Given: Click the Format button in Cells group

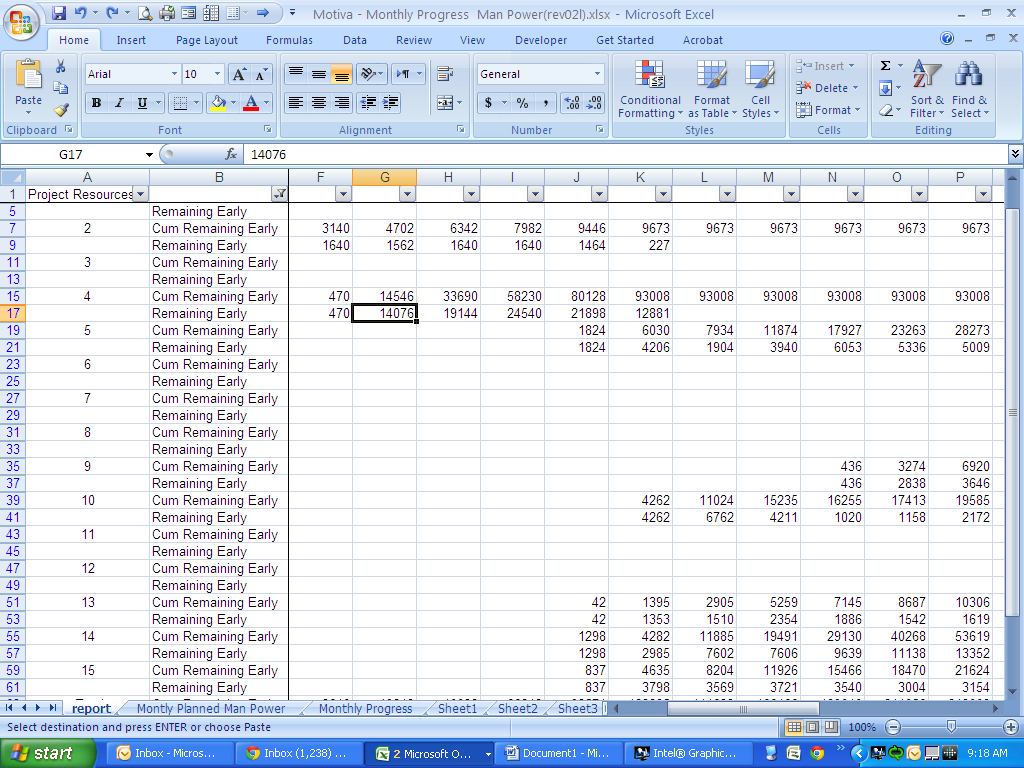Looking at the screenshot, I should (829, 110).
